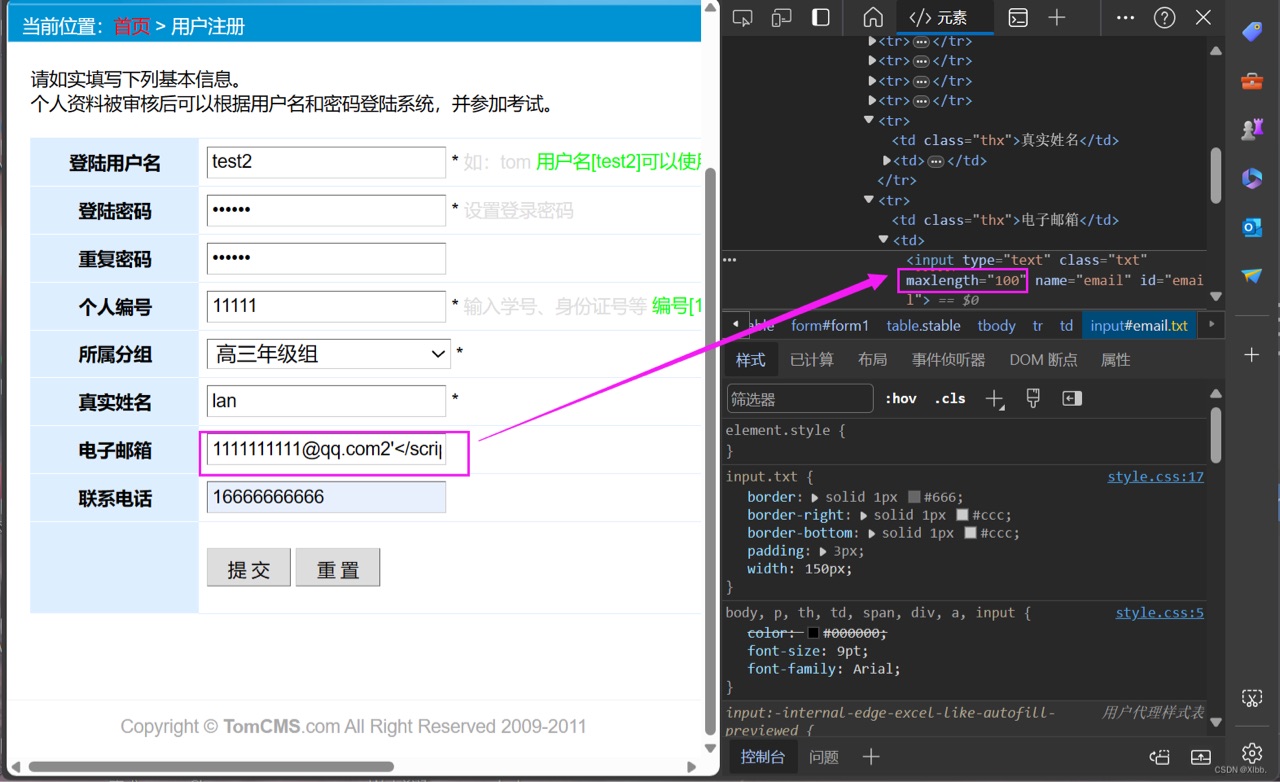
Task: Click the 真实姓名 real name input
Action: pos(326,401)
